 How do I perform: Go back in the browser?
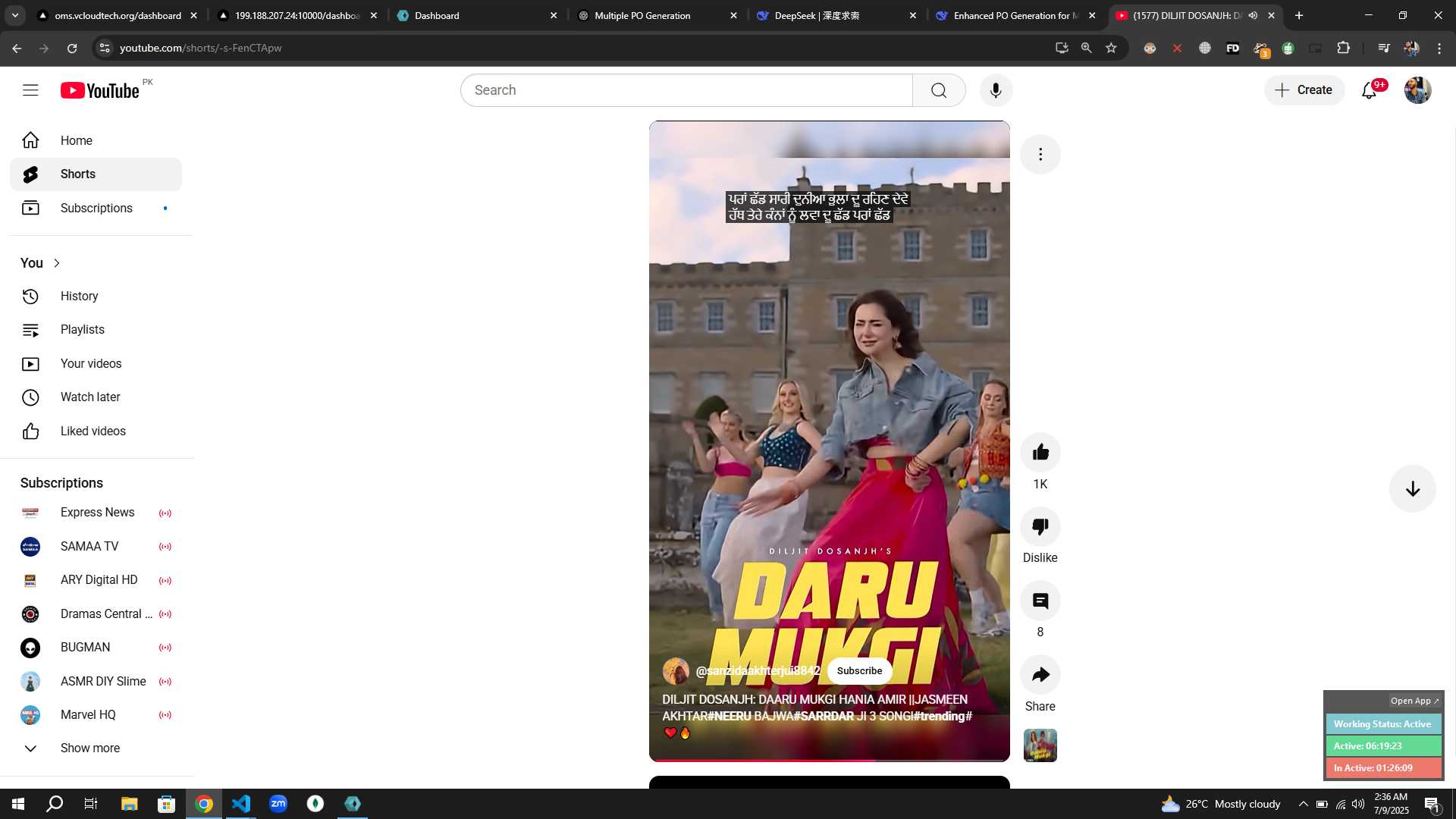17,49
